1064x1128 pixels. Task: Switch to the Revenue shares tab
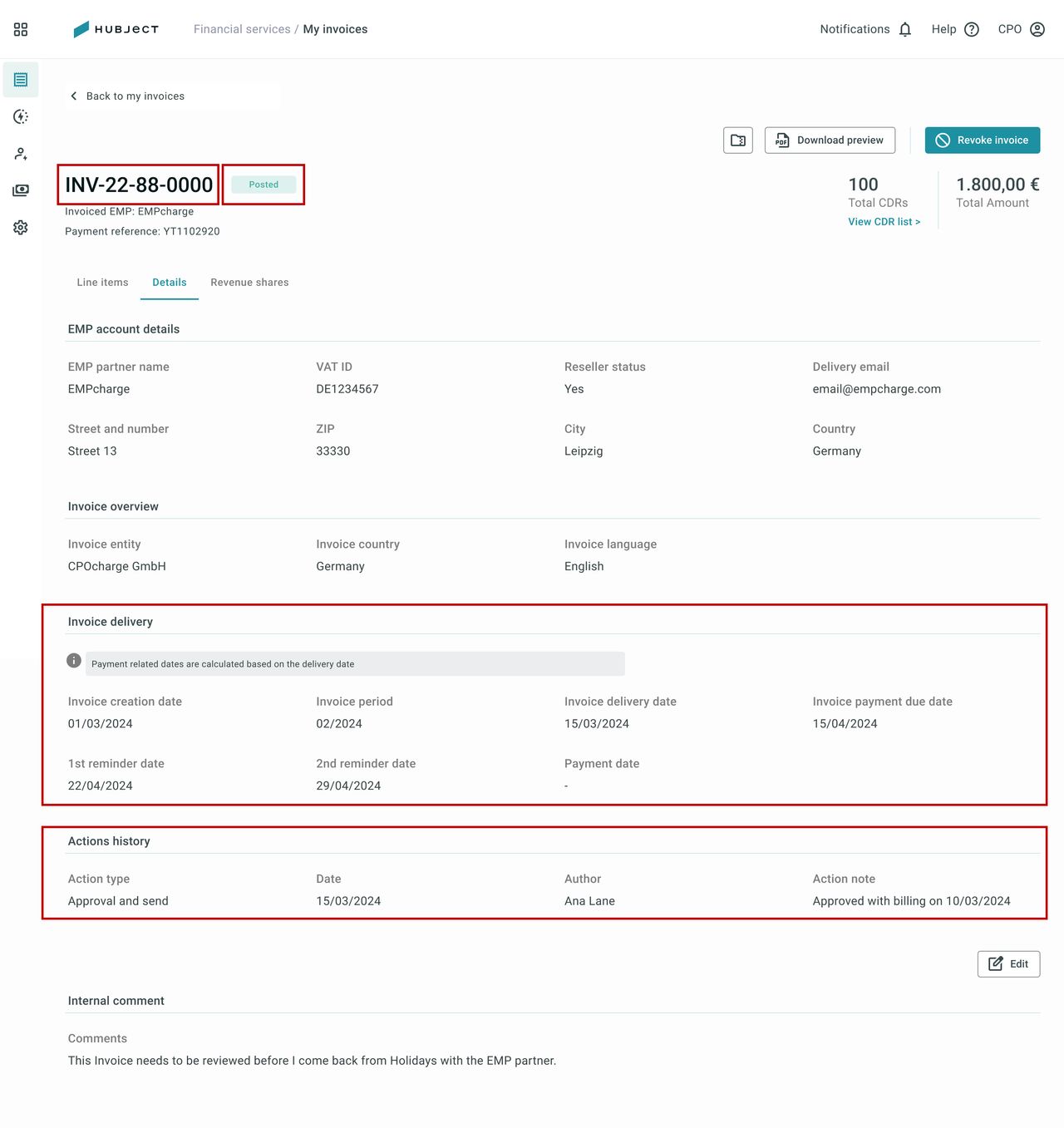(x=249, y=283)
